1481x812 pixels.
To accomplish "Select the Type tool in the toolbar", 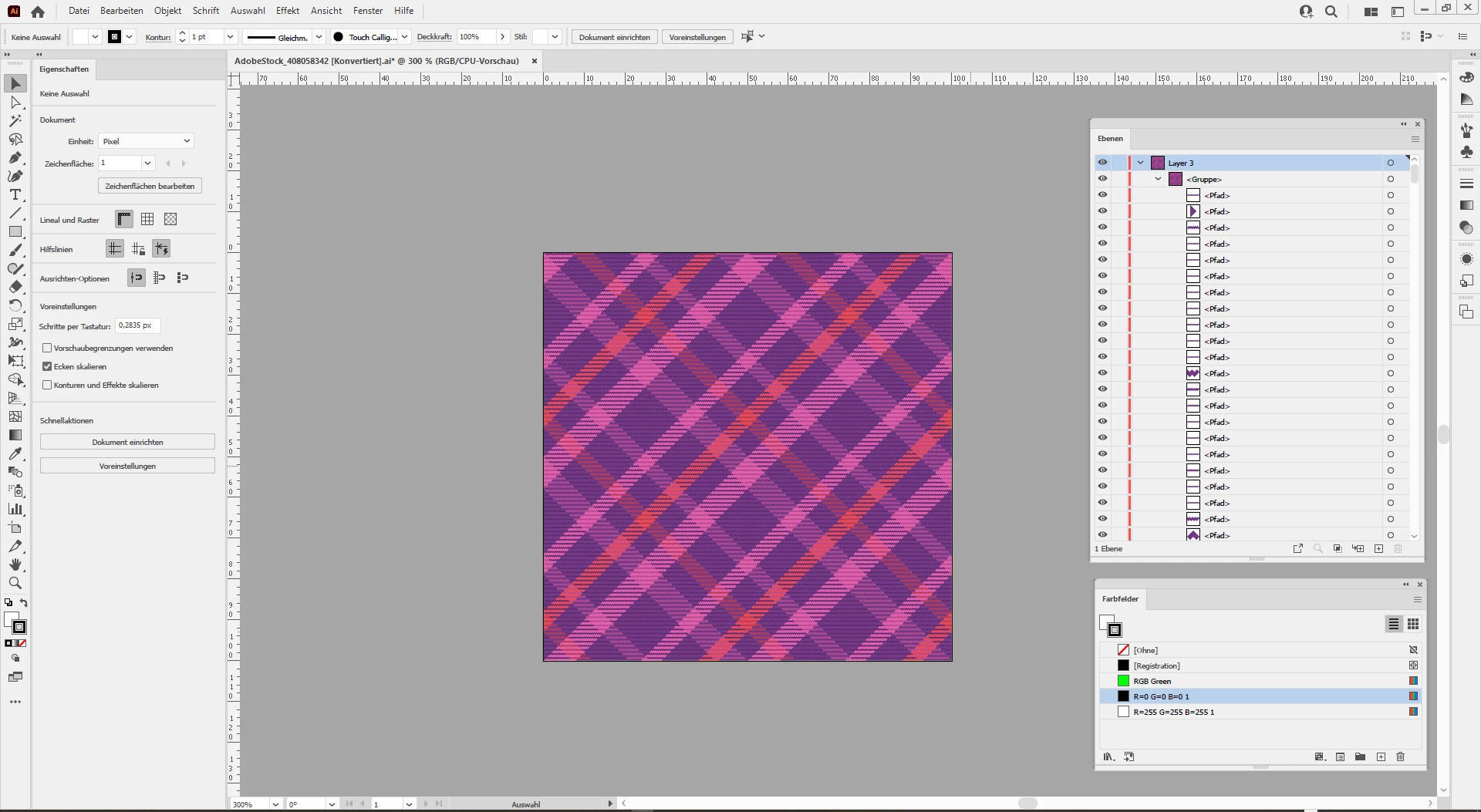I will point(15,195).
